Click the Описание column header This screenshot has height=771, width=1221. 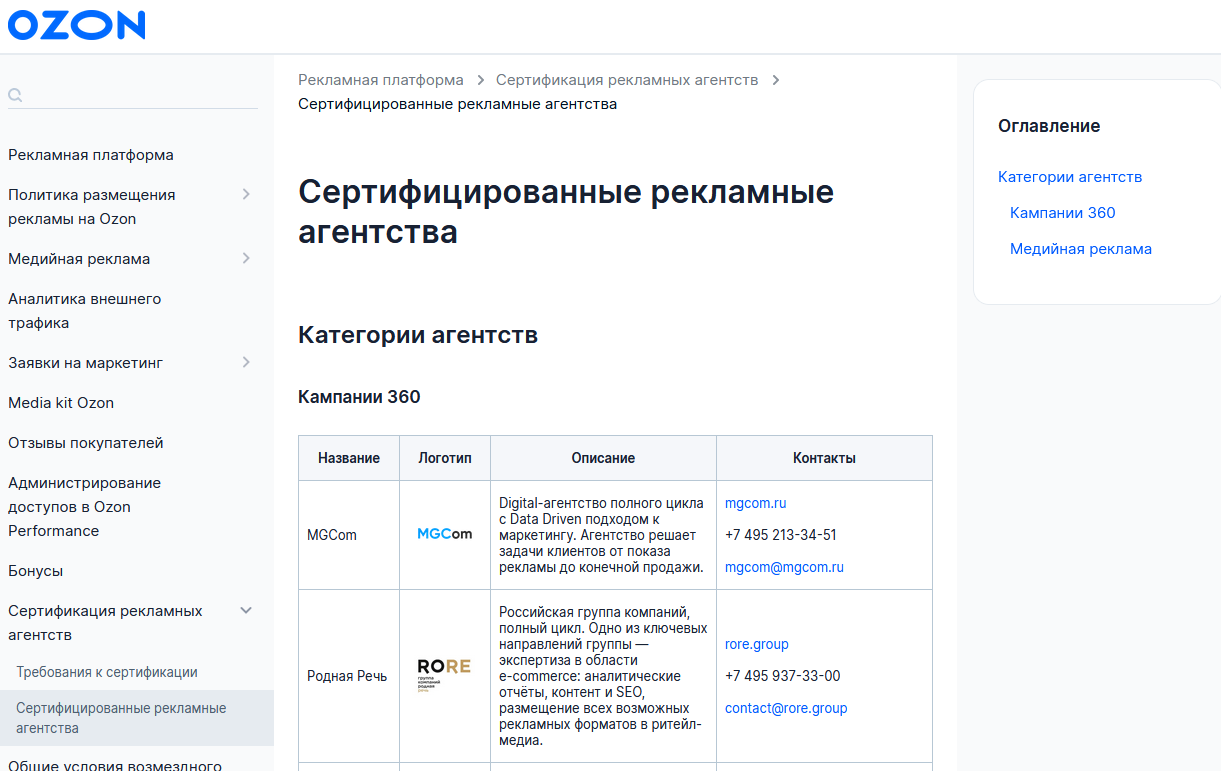click(x=603, y=458)
